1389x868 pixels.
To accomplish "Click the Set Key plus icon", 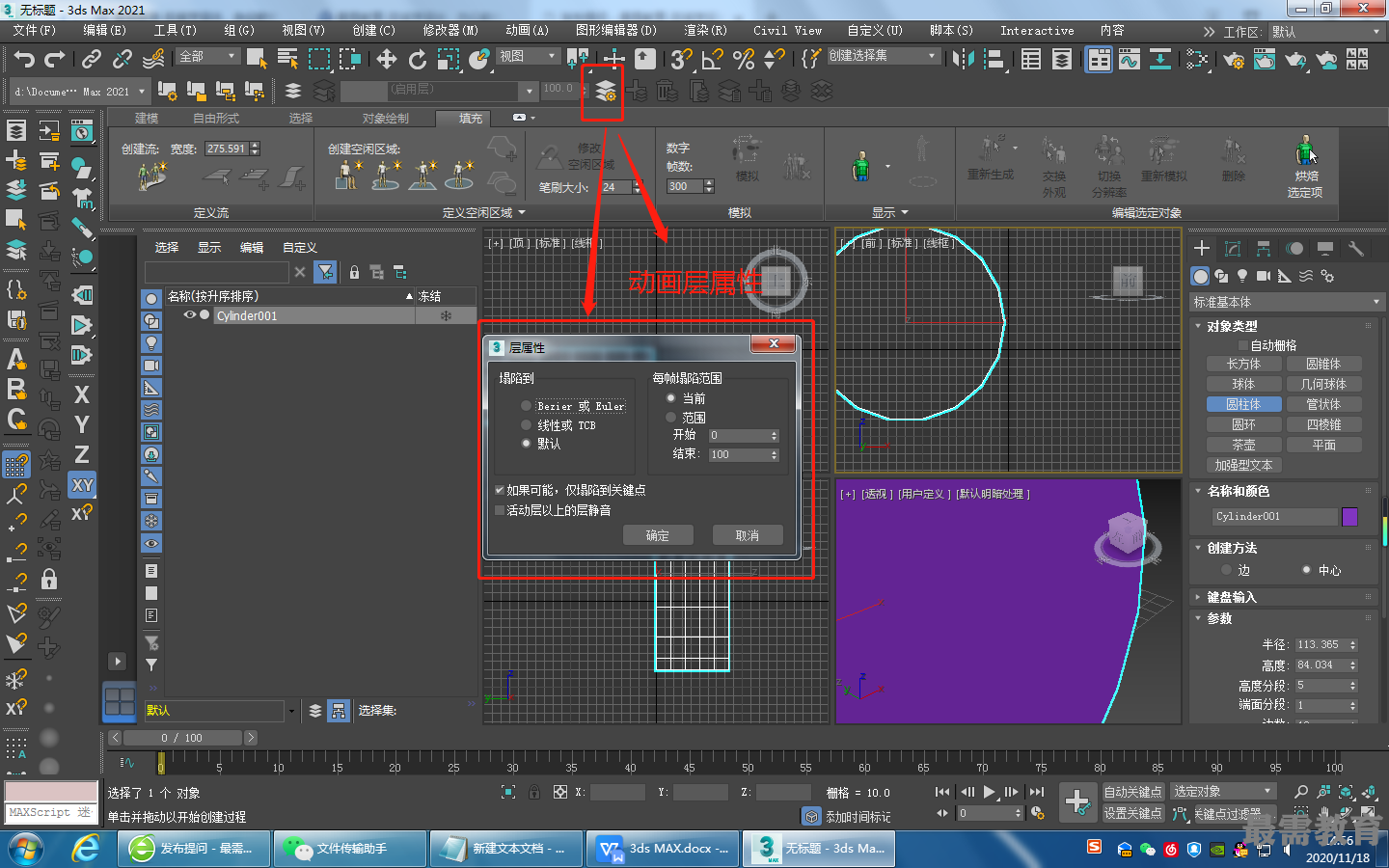I will [1077, 801].
